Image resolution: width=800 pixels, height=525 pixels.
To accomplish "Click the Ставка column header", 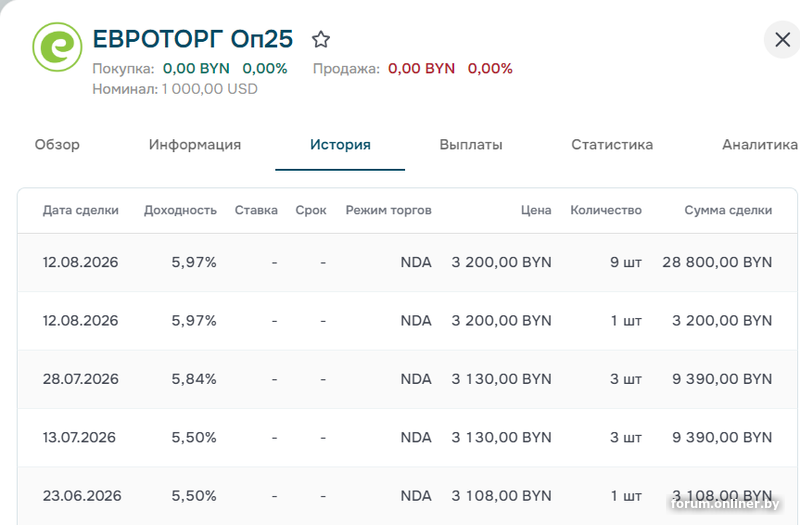I will (x=256, y=210).
